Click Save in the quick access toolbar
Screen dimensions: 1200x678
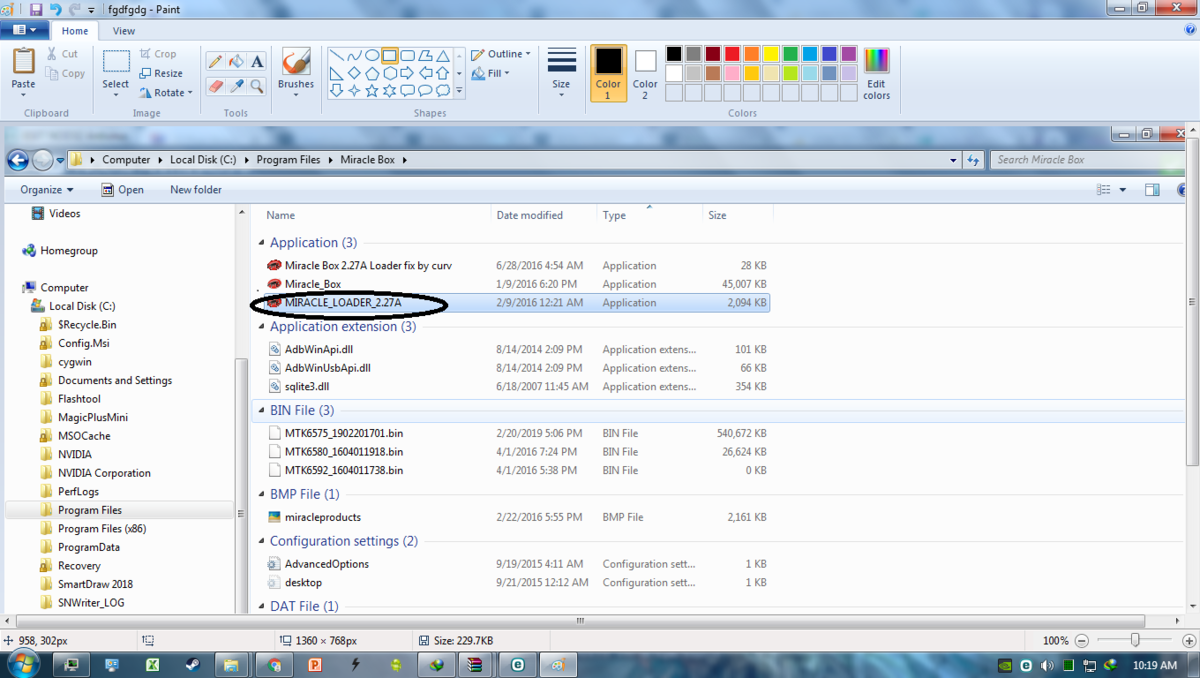click(x=36, y=9)
